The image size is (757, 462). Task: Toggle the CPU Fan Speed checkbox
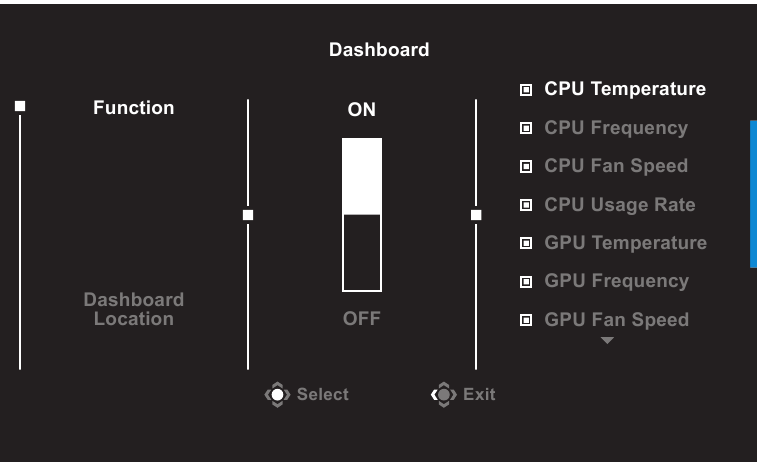[526, 166]
